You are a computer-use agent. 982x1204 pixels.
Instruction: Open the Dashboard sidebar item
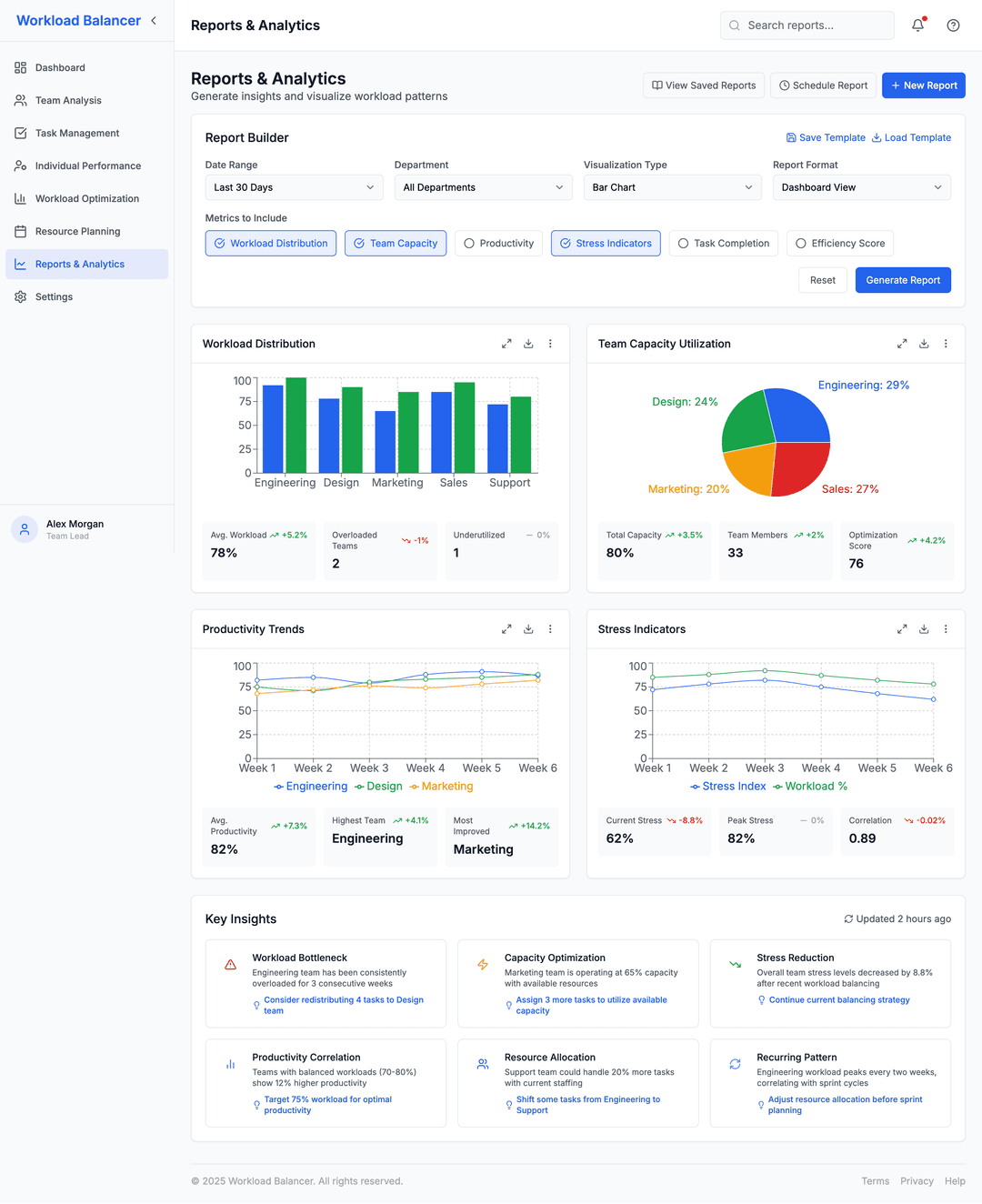60,67
